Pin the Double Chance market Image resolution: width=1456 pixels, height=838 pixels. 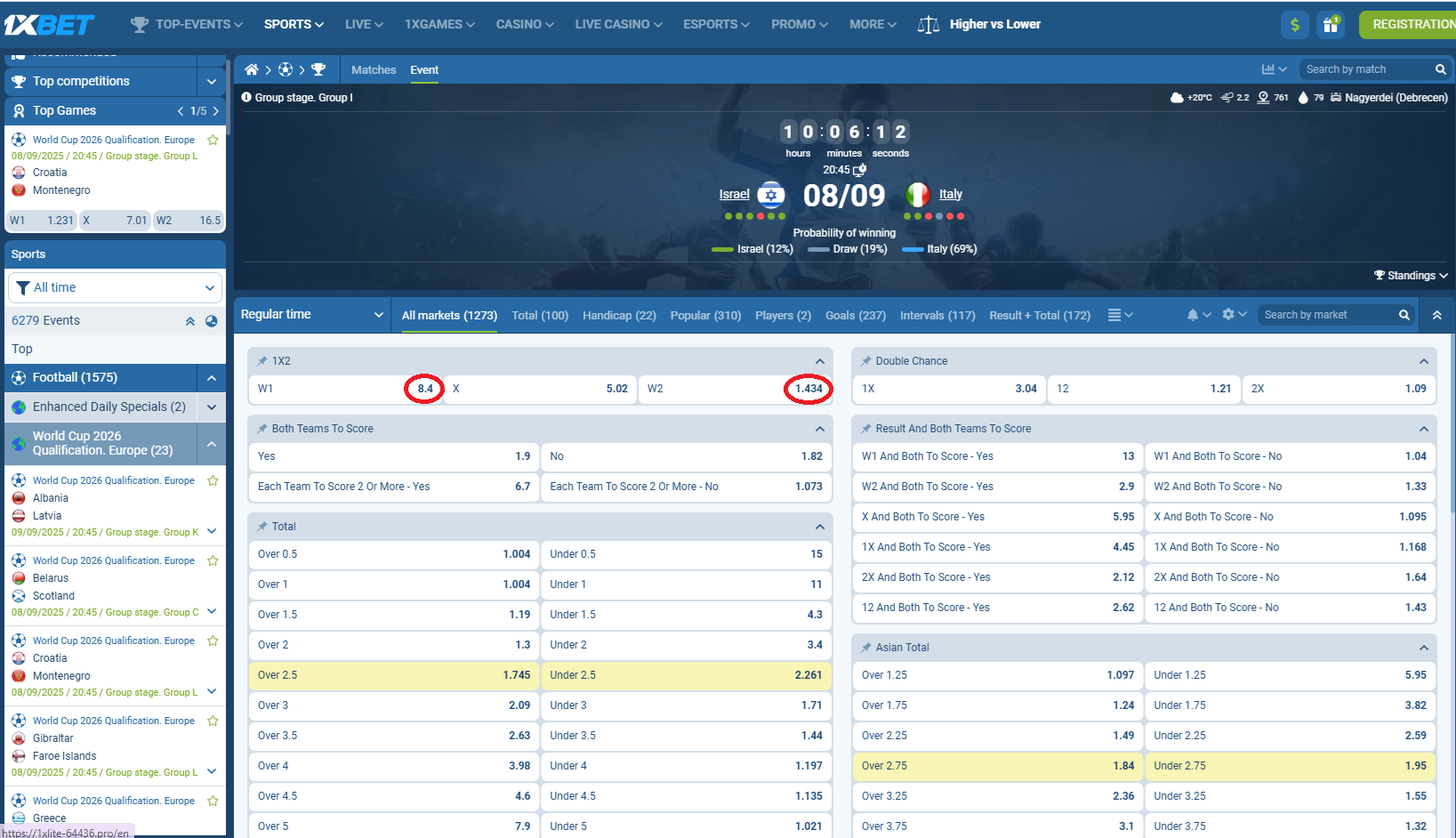866,361
